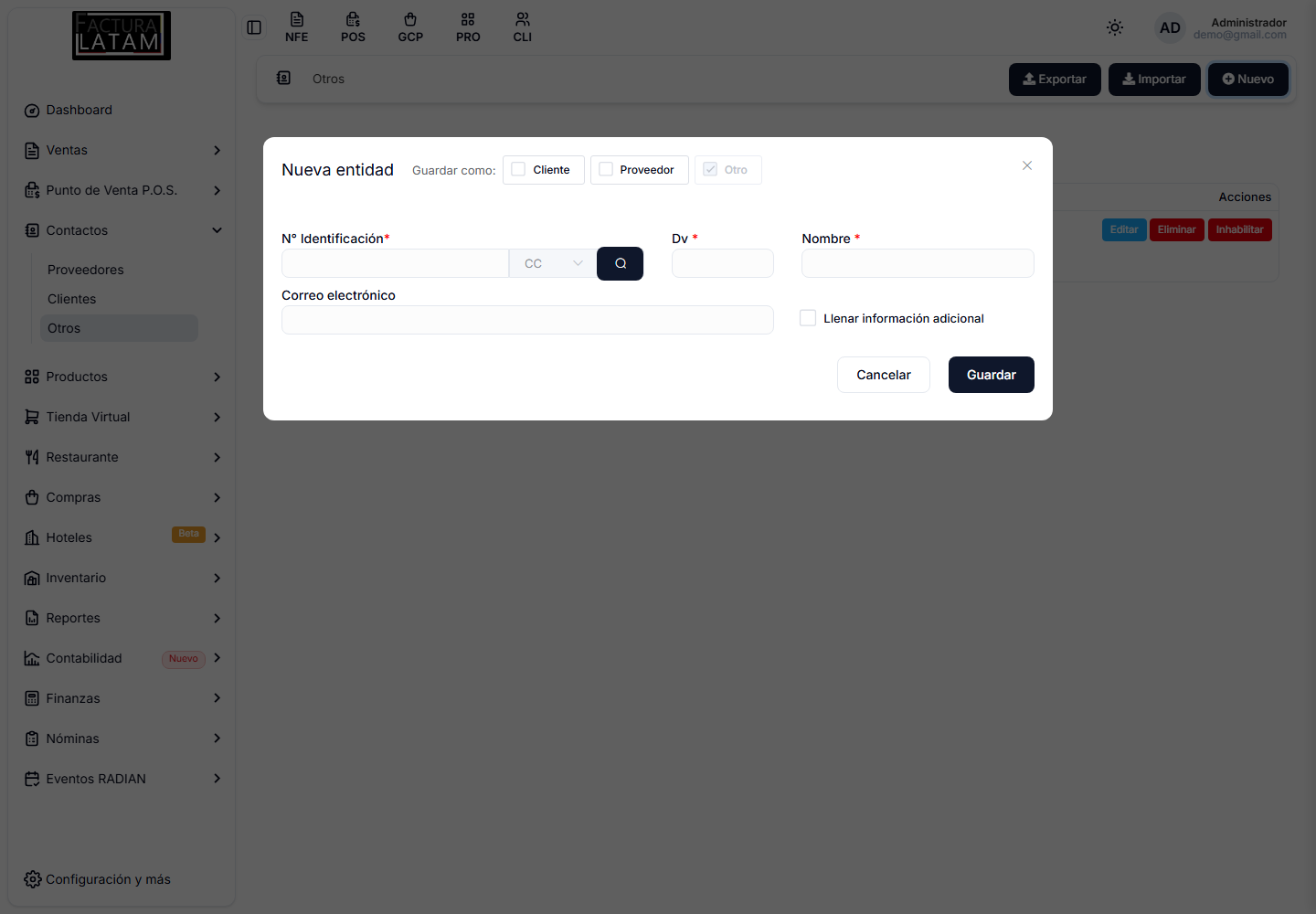Viewport: 1316px width, 914px height.
Task: Click the Dashboard gauge icon
Action: (x=32, y=111)
